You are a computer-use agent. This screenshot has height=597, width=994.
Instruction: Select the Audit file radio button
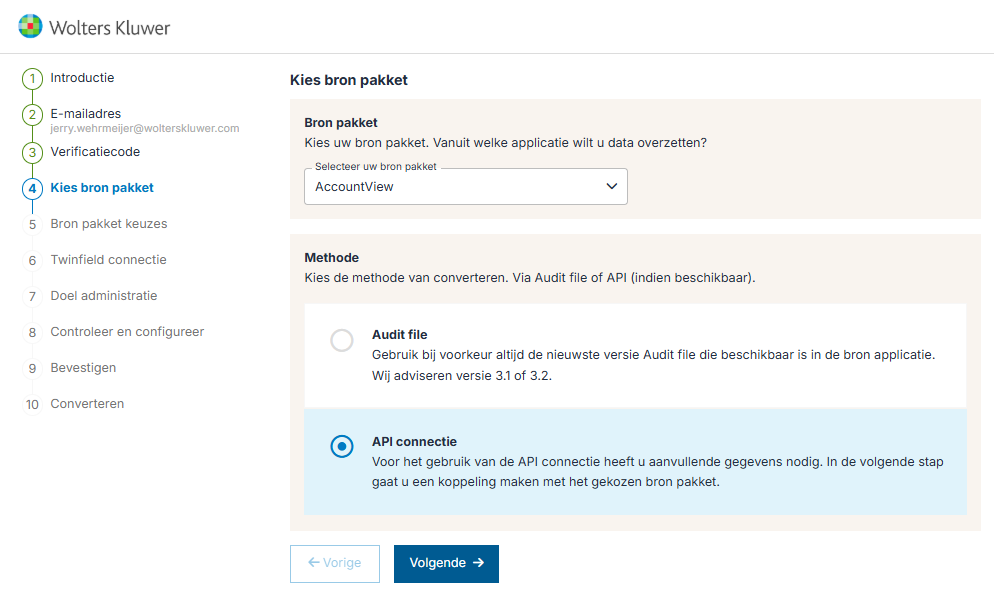(x=342, y=341)
